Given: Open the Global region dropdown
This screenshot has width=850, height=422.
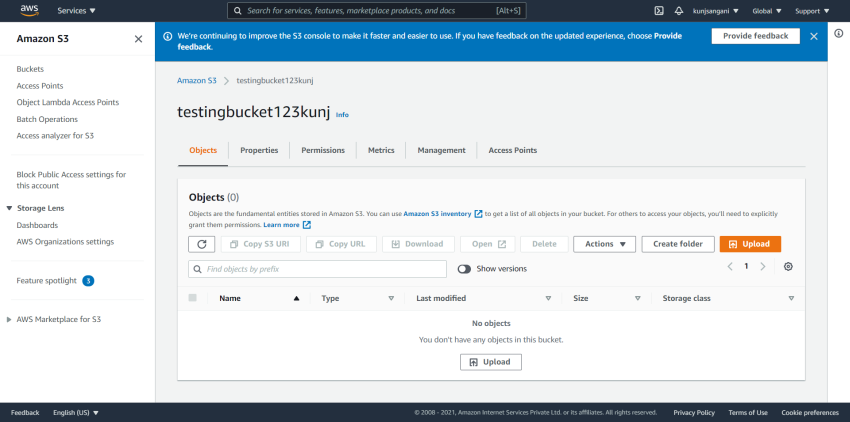Looking at the screenshot, I should coord(767,11).
